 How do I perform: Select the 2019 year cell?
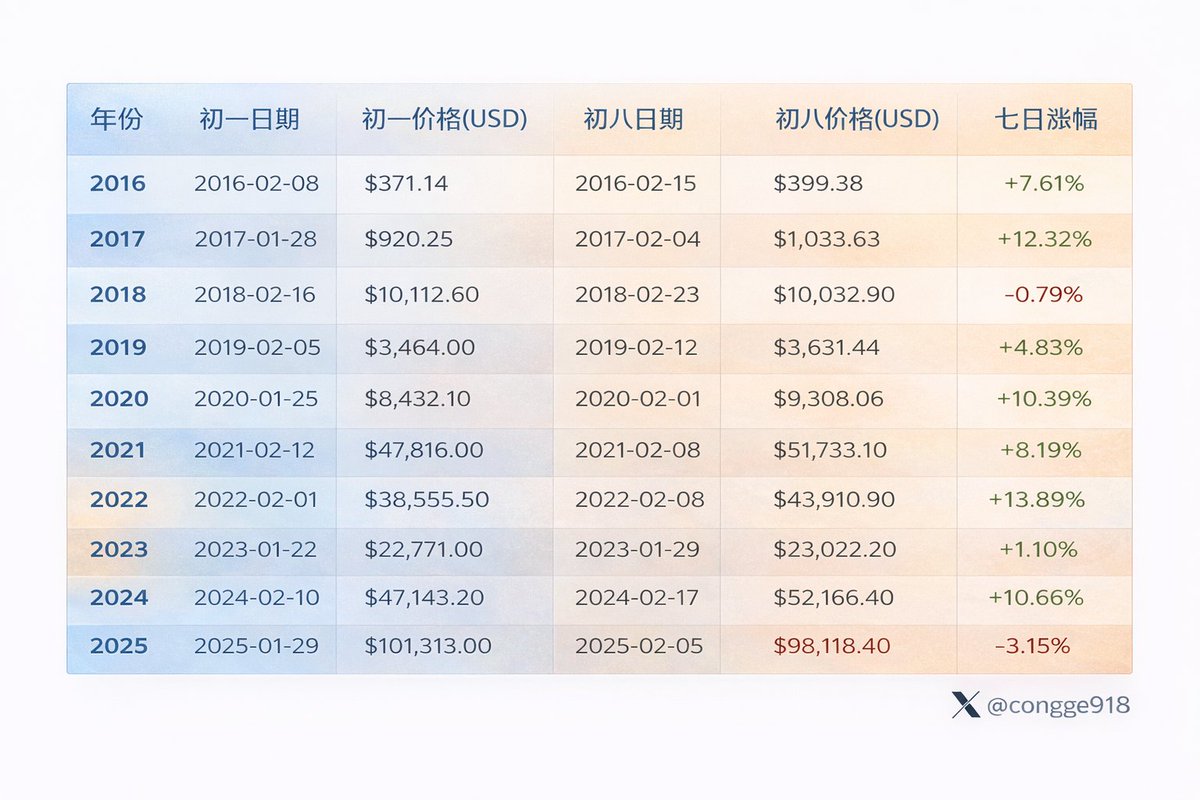[118, 348]
